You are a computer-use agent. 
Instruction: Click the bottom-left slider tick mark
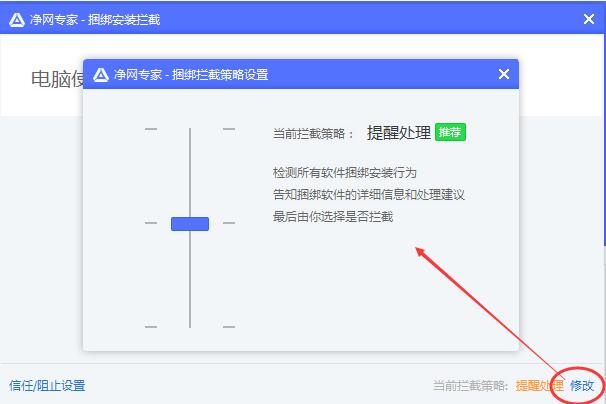pos(151,326)
